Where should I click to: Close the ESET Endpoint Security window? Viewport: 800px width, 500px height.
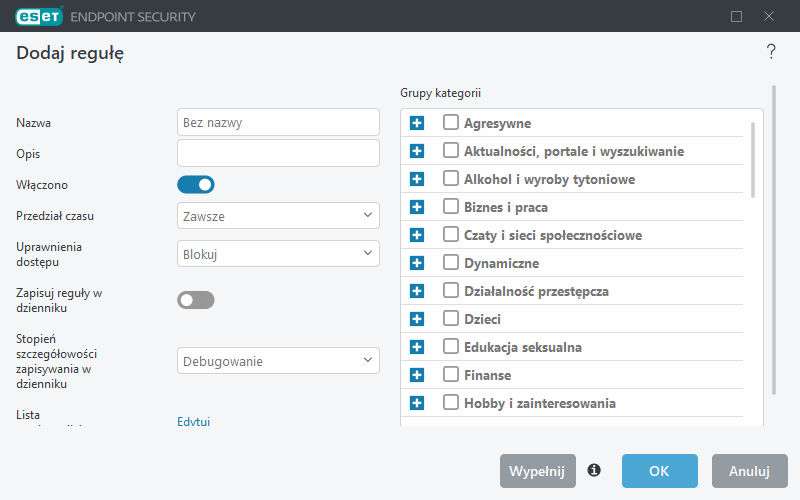click(769, 16)
